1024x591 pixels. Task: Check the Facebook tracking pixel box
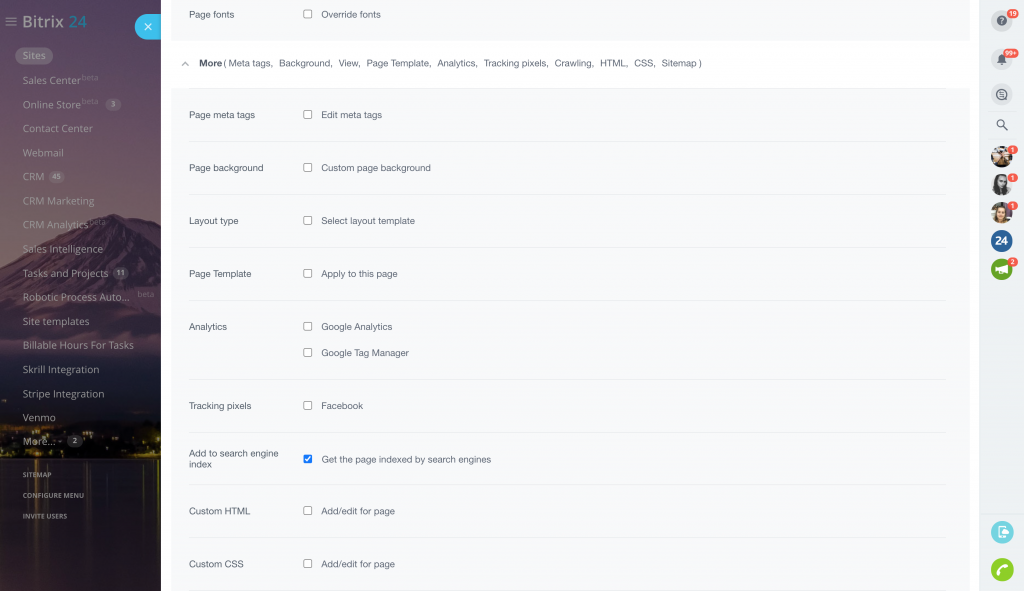tap(308, 406)
